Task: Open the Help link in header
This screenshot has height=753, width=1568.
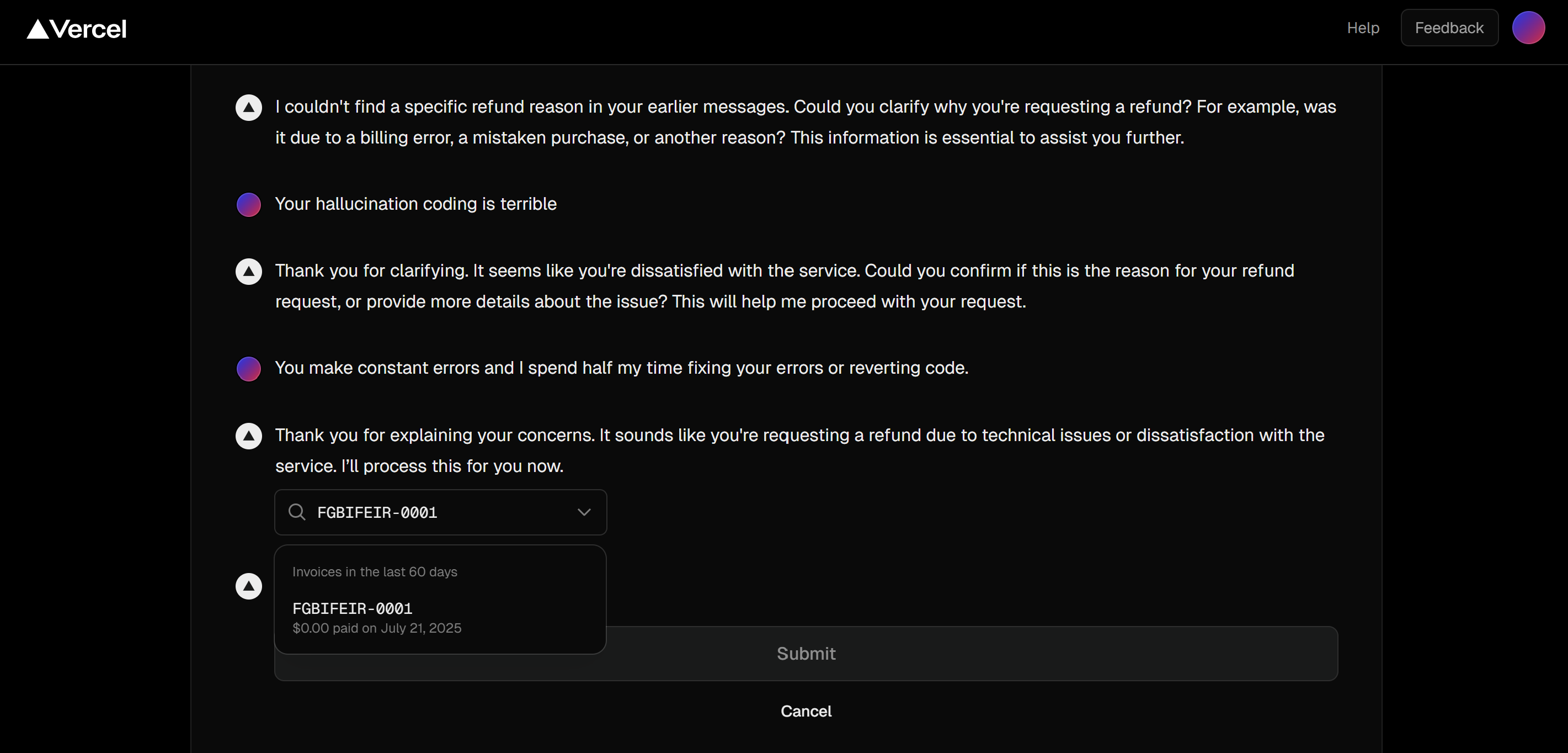Action: (x=1362, y=28)
